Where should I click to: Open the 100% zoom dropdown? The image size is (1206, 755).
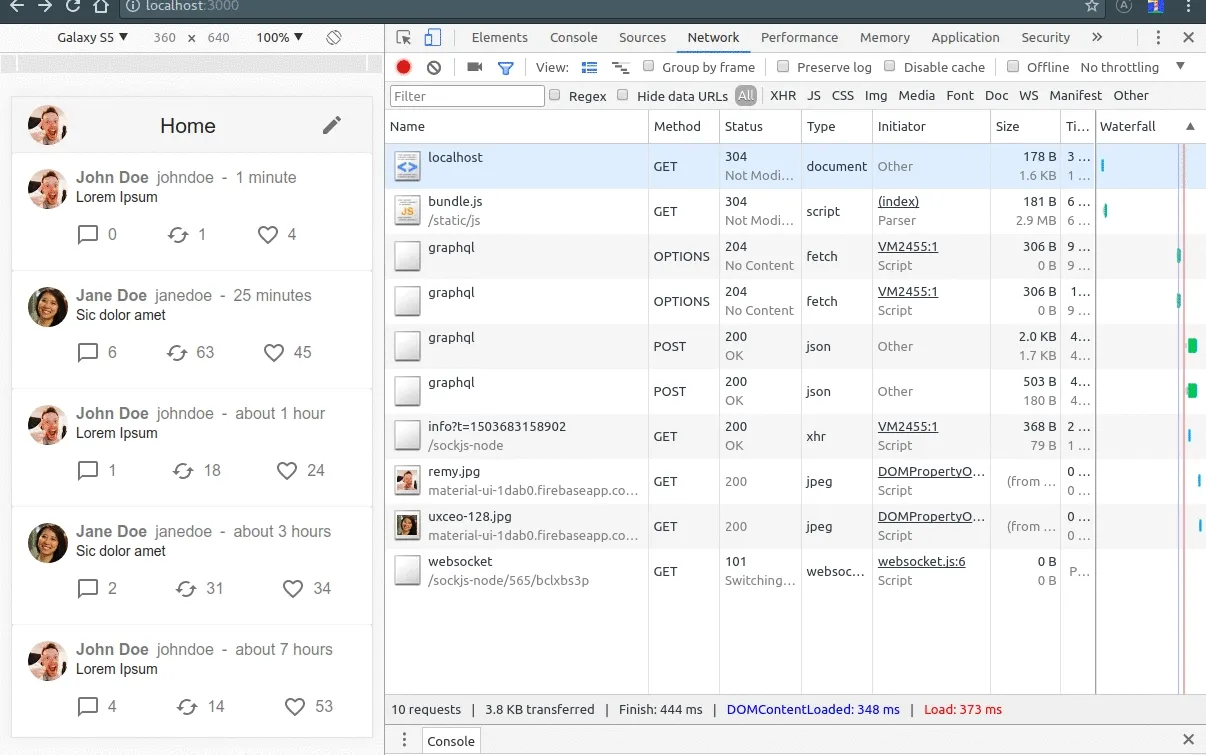coord(279,37)
